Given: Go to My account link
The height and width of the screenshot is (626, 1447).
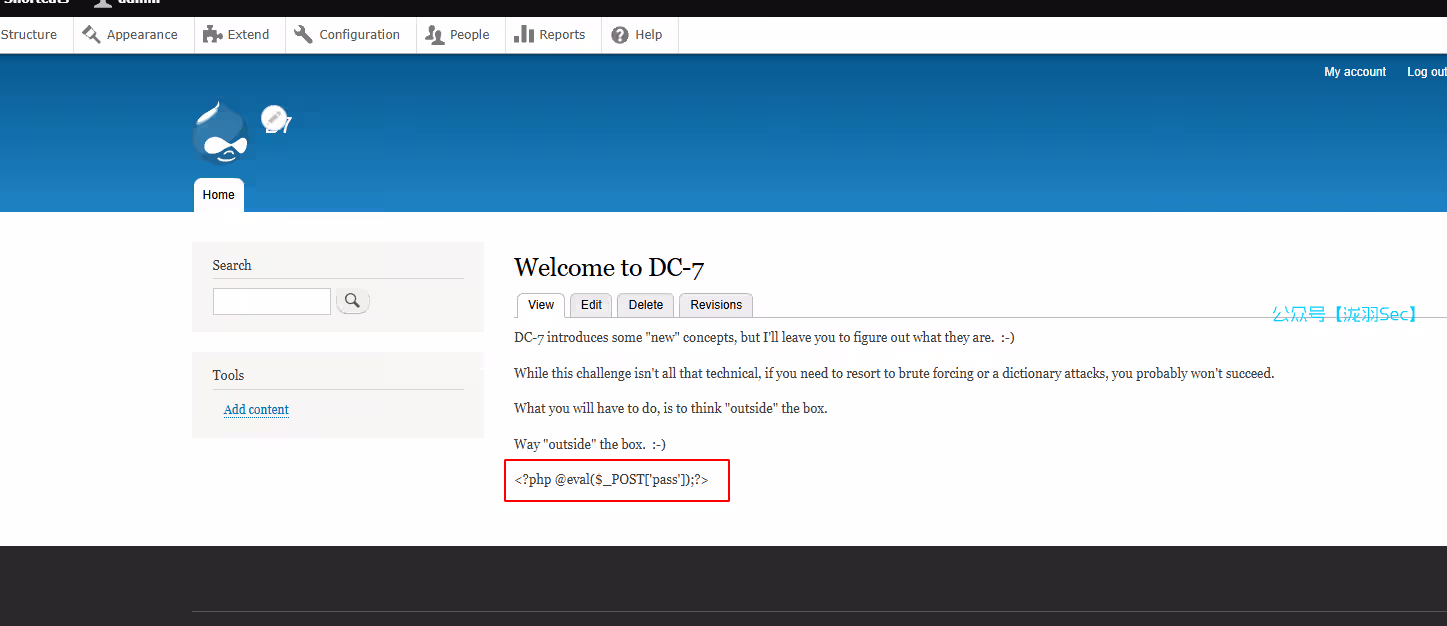Looking at the screenshot, I should click(x=1355, y=72).
